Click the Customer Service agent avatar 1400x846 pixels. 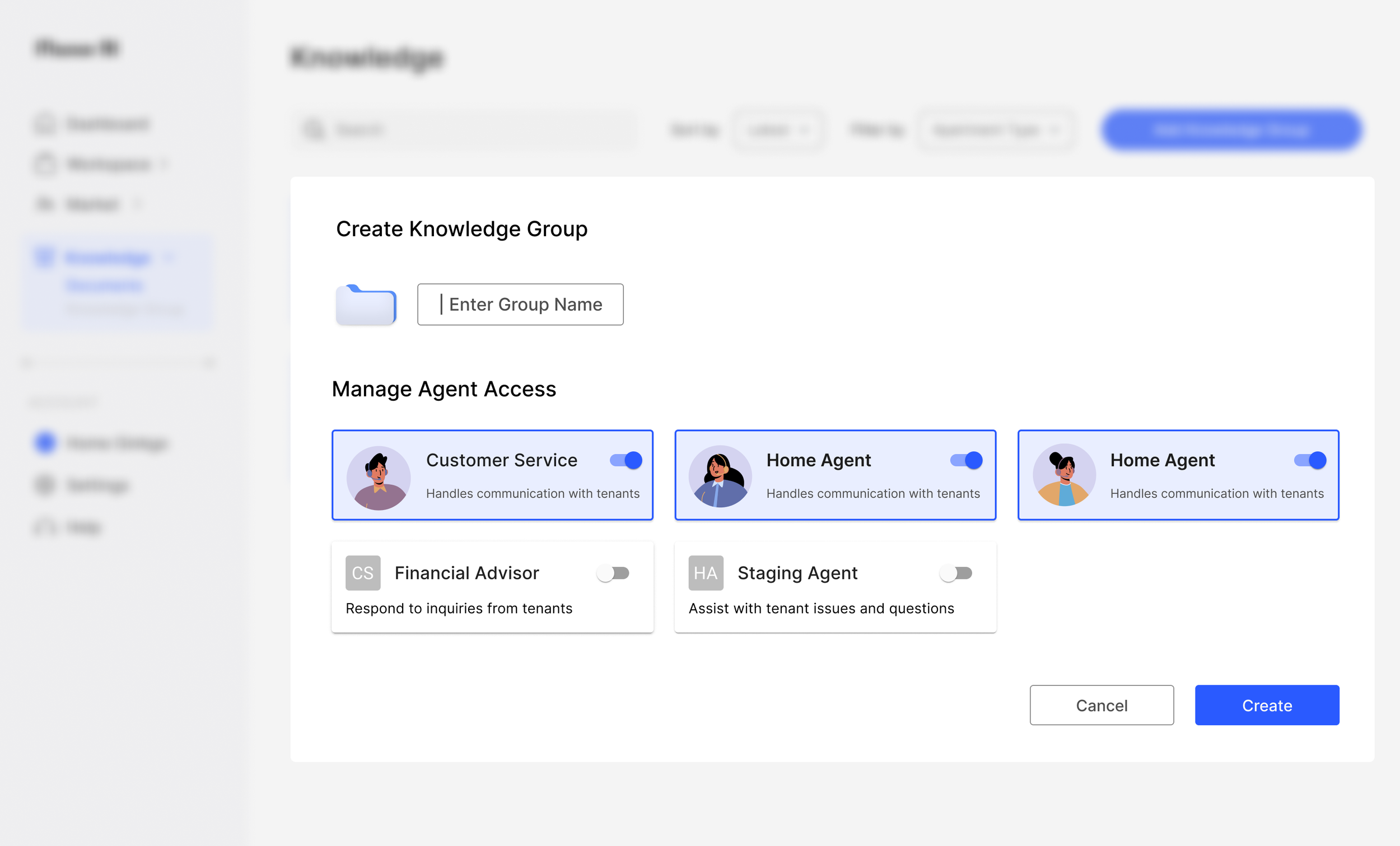pos(379,477)
